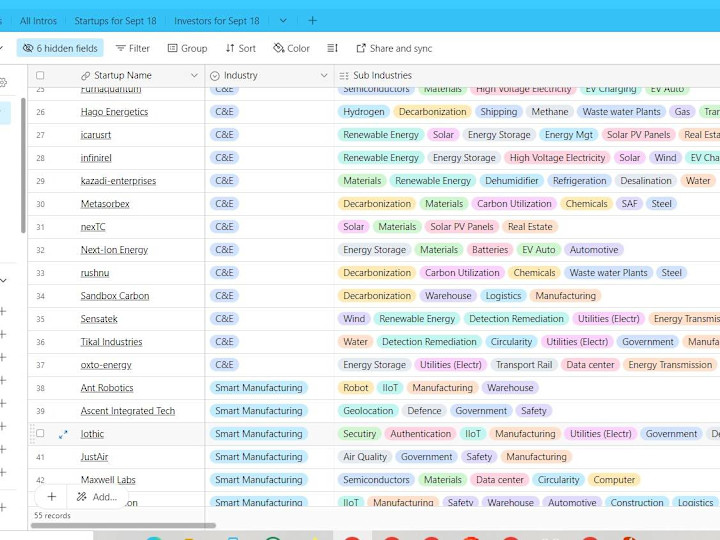Open the Sort options

(241, 48)
